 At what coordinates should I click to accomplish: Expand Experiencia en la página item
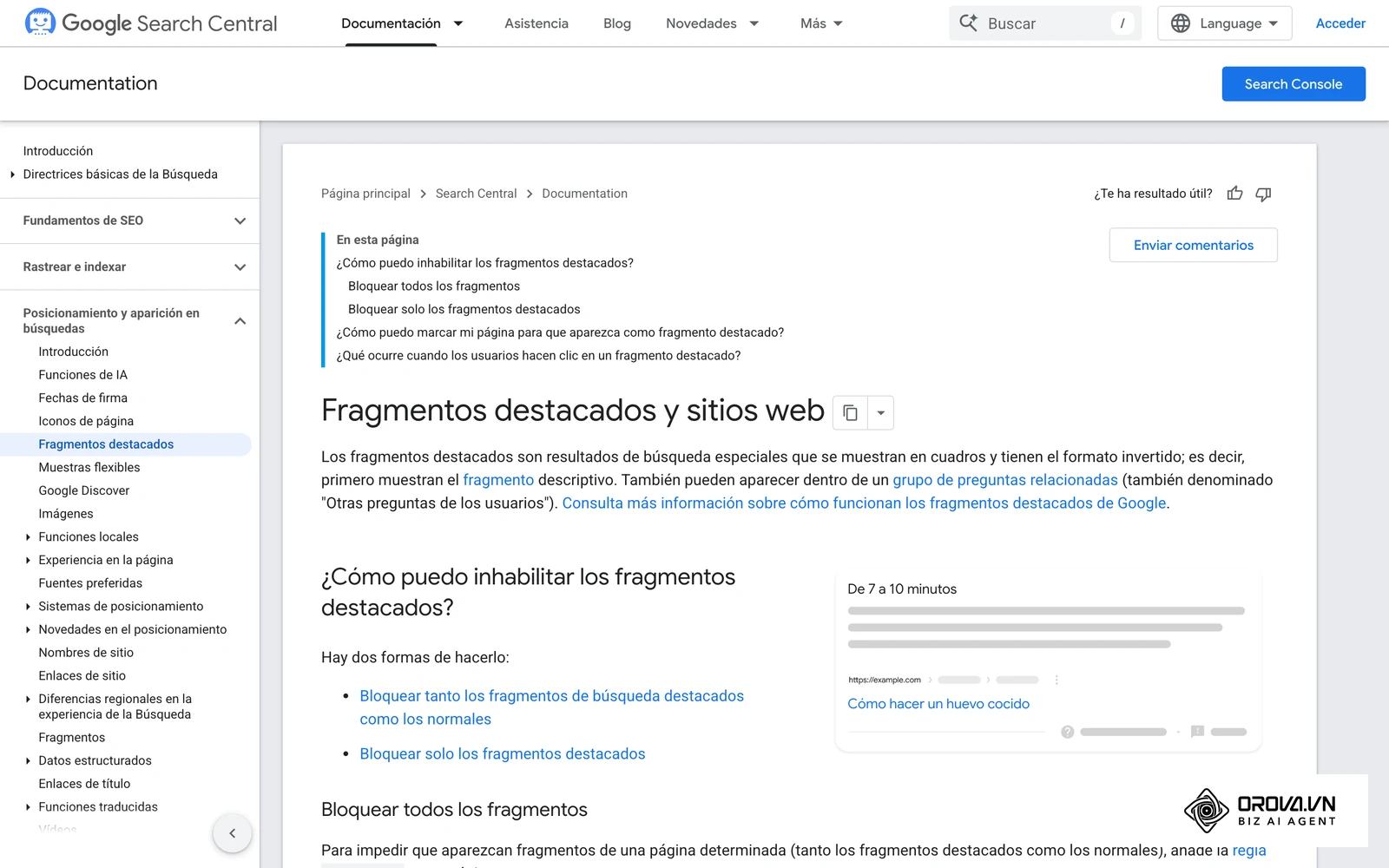point(28,560)
